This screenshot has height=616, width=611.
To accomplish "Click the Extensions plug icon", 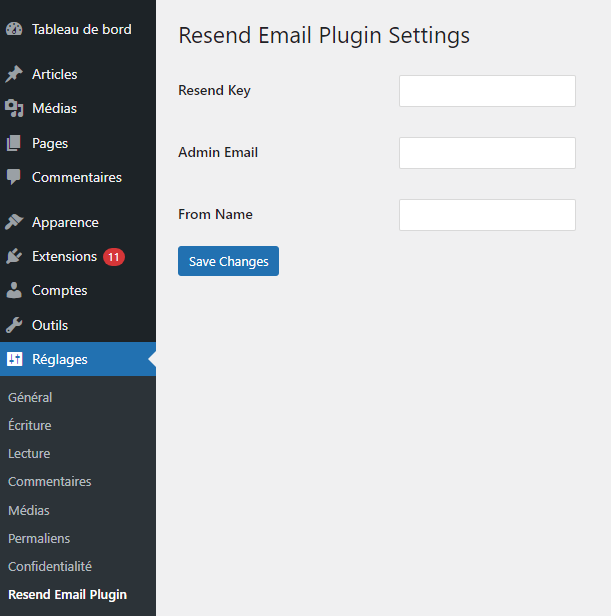I will 14,256.
